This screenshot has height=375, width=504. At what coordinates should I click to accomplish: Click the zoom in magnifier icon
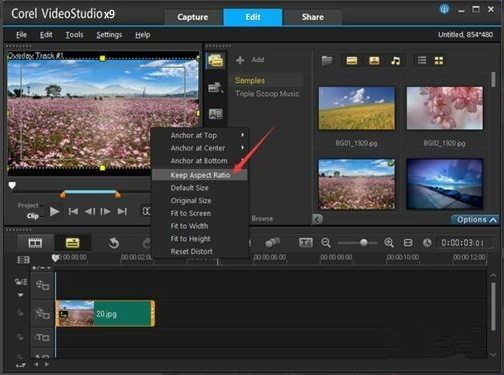(x=389, y=243)
